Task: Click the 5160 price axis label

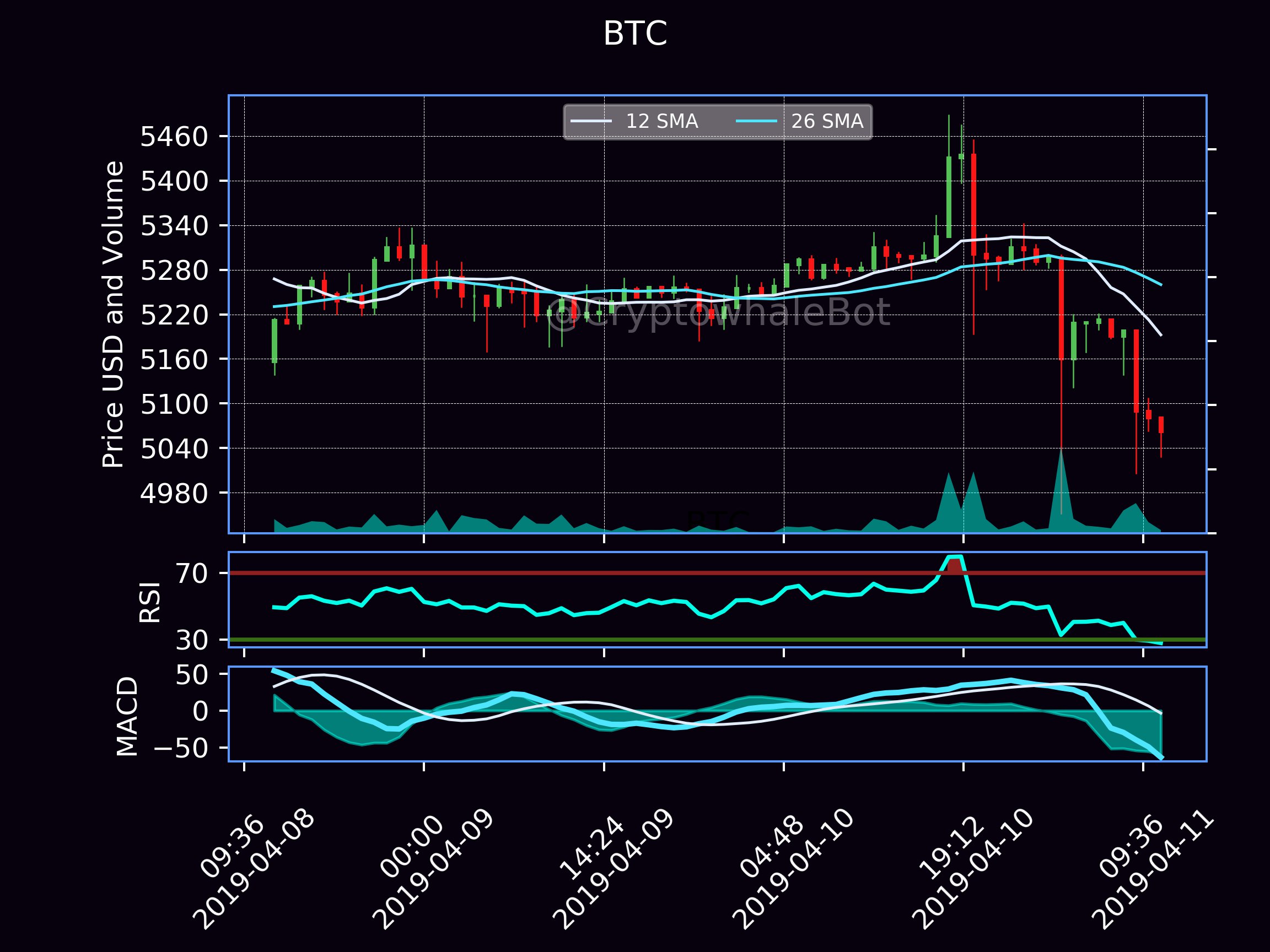Action: 174,360
